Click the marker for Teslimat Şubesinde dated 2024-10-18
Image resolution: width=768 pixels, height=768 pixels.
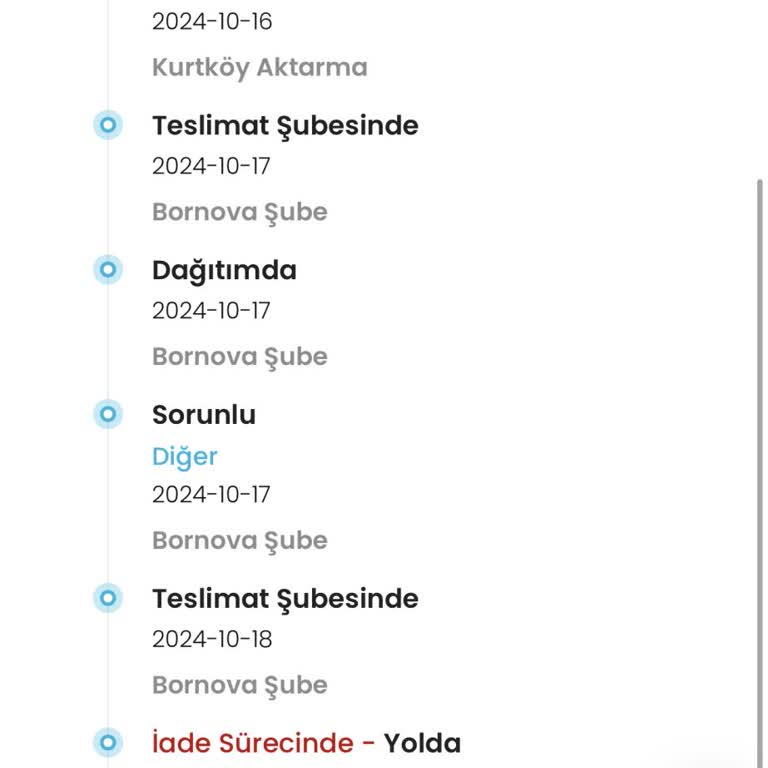(108, 599)
